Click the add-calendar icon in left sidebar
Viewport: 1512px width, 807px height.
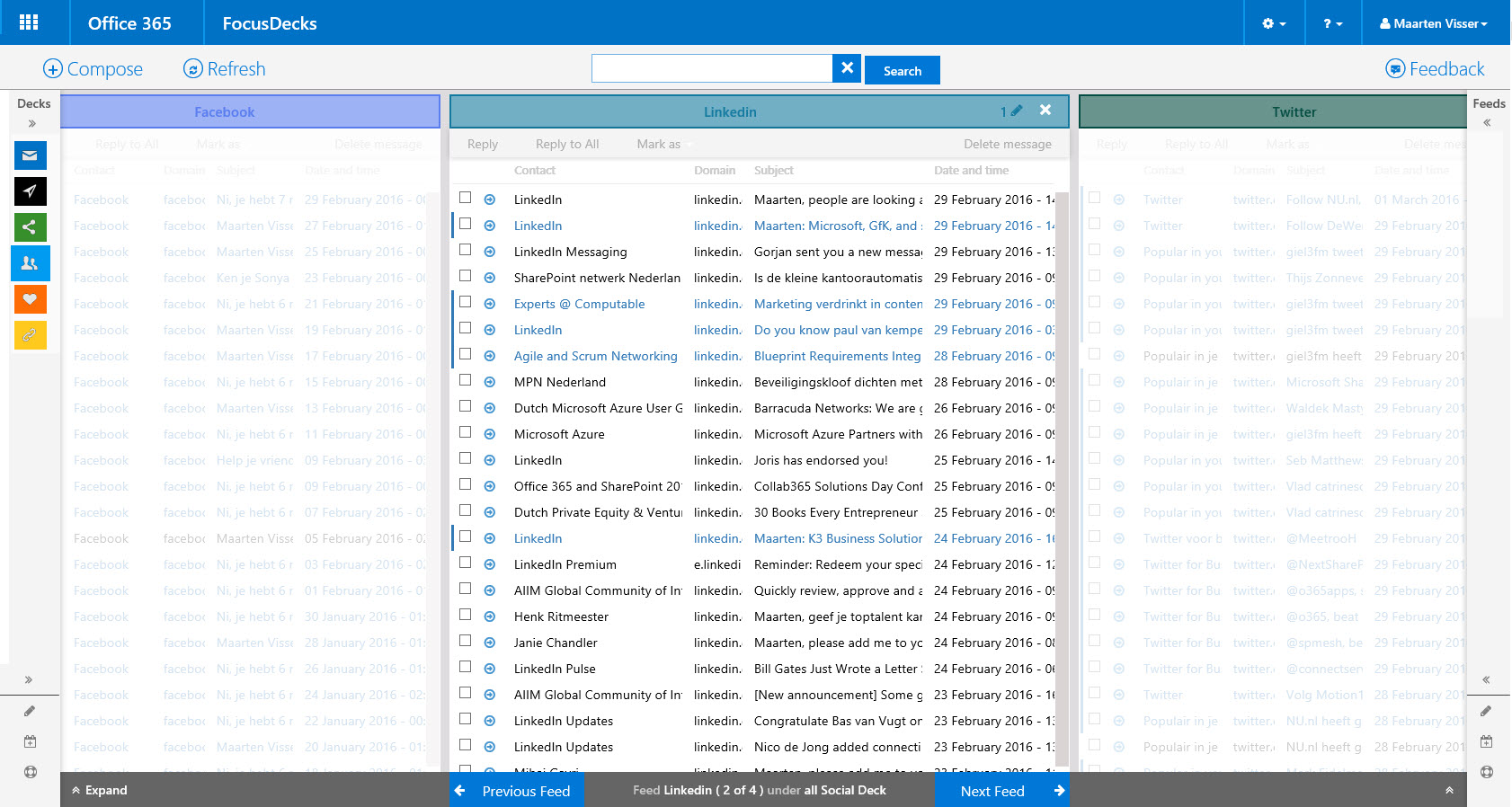(x=30, y=741)
